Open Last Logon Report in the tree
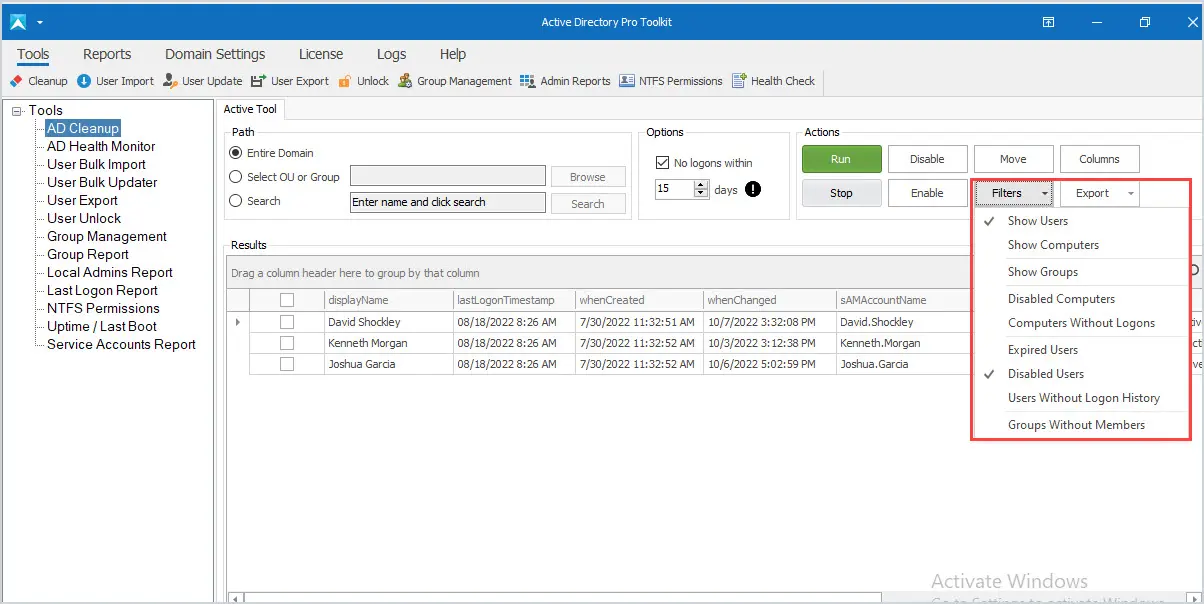This screenshot has width=1204, height=604. [102, 290]
